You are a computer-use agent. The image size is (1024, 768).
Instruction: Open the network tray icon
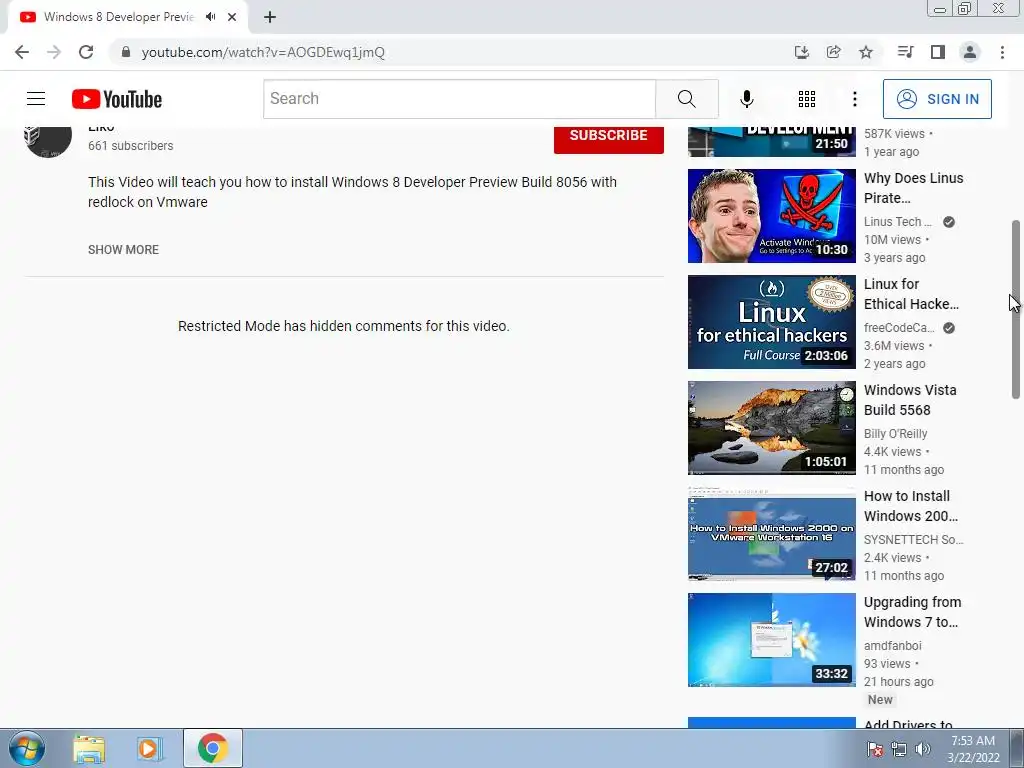[x=899, y=750]
